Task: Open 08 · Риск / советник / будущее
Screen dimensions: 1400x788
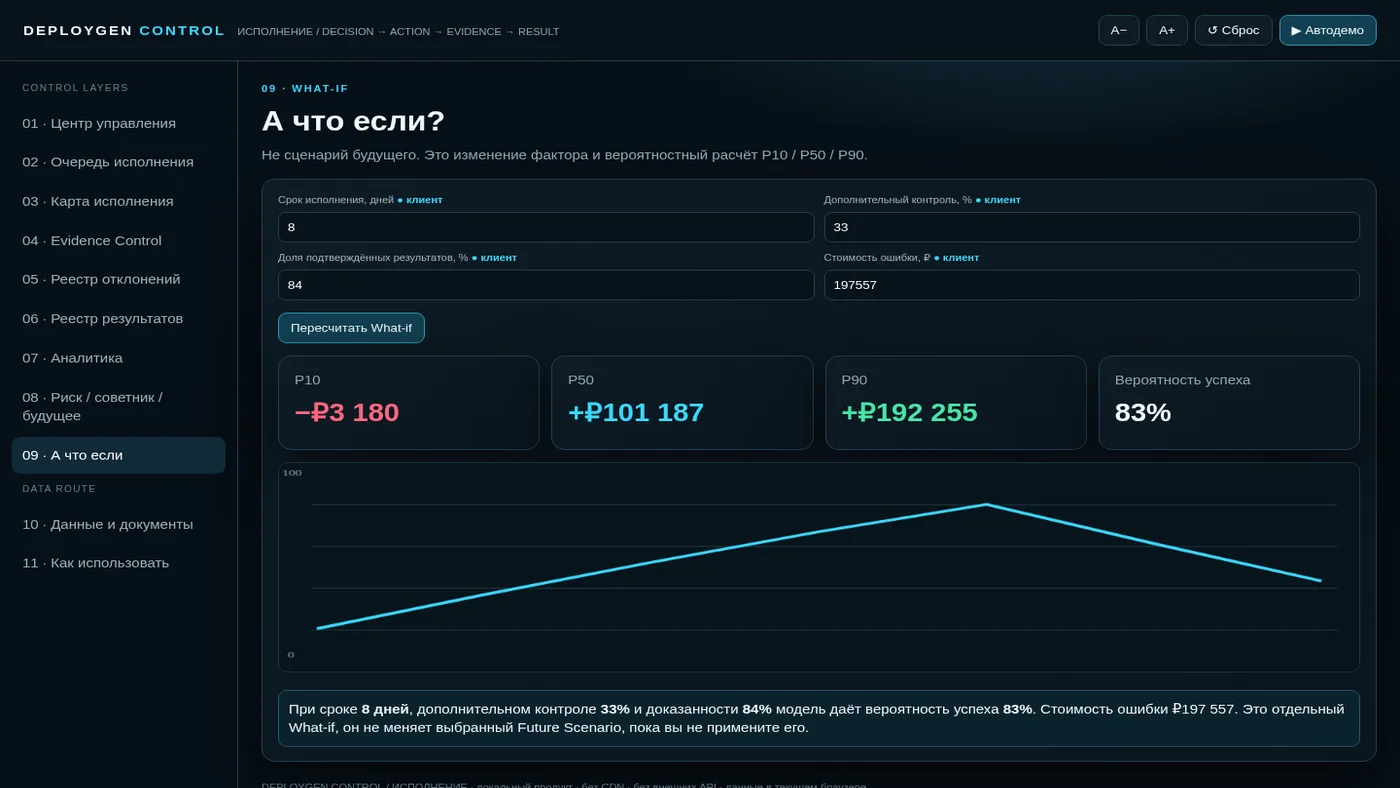Action: [118, 406]
